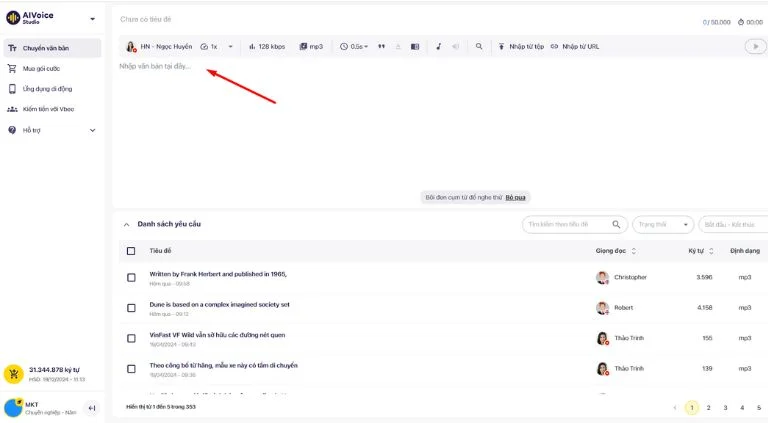Change the 128 kbps bitrate setting
Screen dimensions: 768x423
click(267, 47)
